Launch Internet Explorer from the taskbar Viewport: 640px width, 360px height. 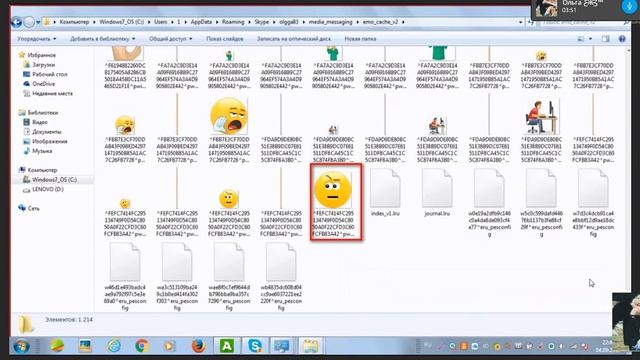click(113, 346)
